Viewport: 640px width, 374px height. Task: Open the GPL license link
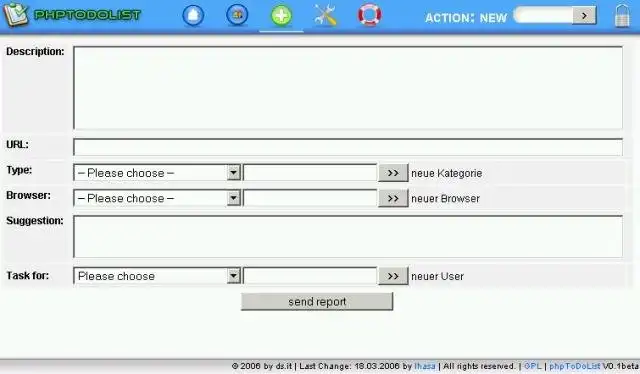(533, 366)
